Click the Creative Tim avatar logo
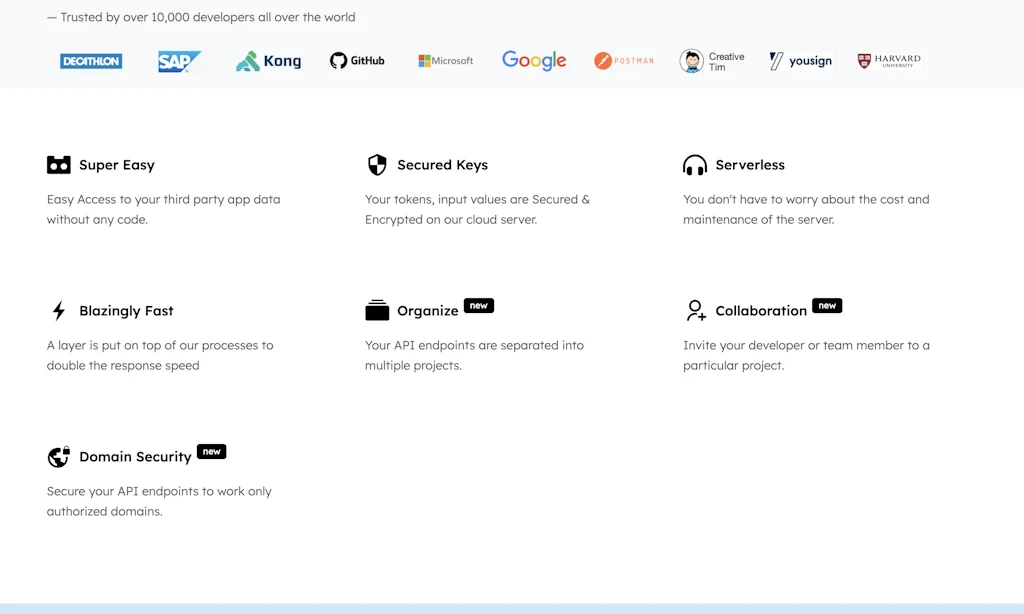Screen dimensions: 1024x614 tap(711, 60)
